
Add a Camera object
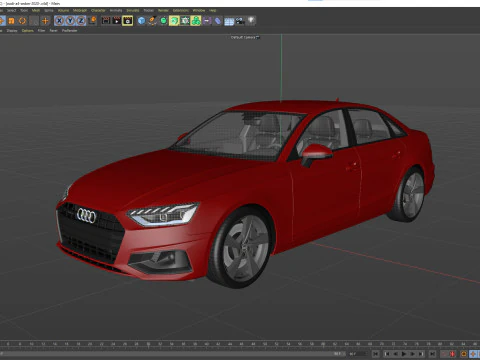pos(240,21)
